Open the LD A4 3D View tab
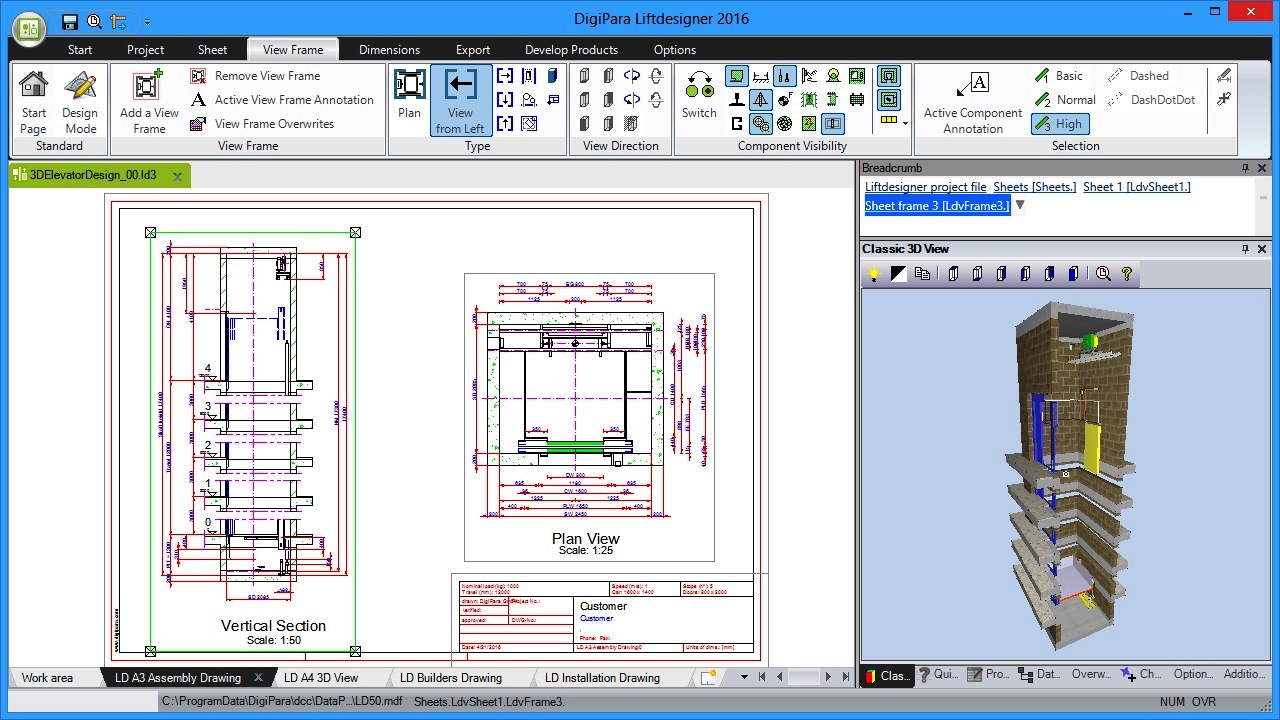This screenshot has width=1280, height=720. [x=323, y=677]
